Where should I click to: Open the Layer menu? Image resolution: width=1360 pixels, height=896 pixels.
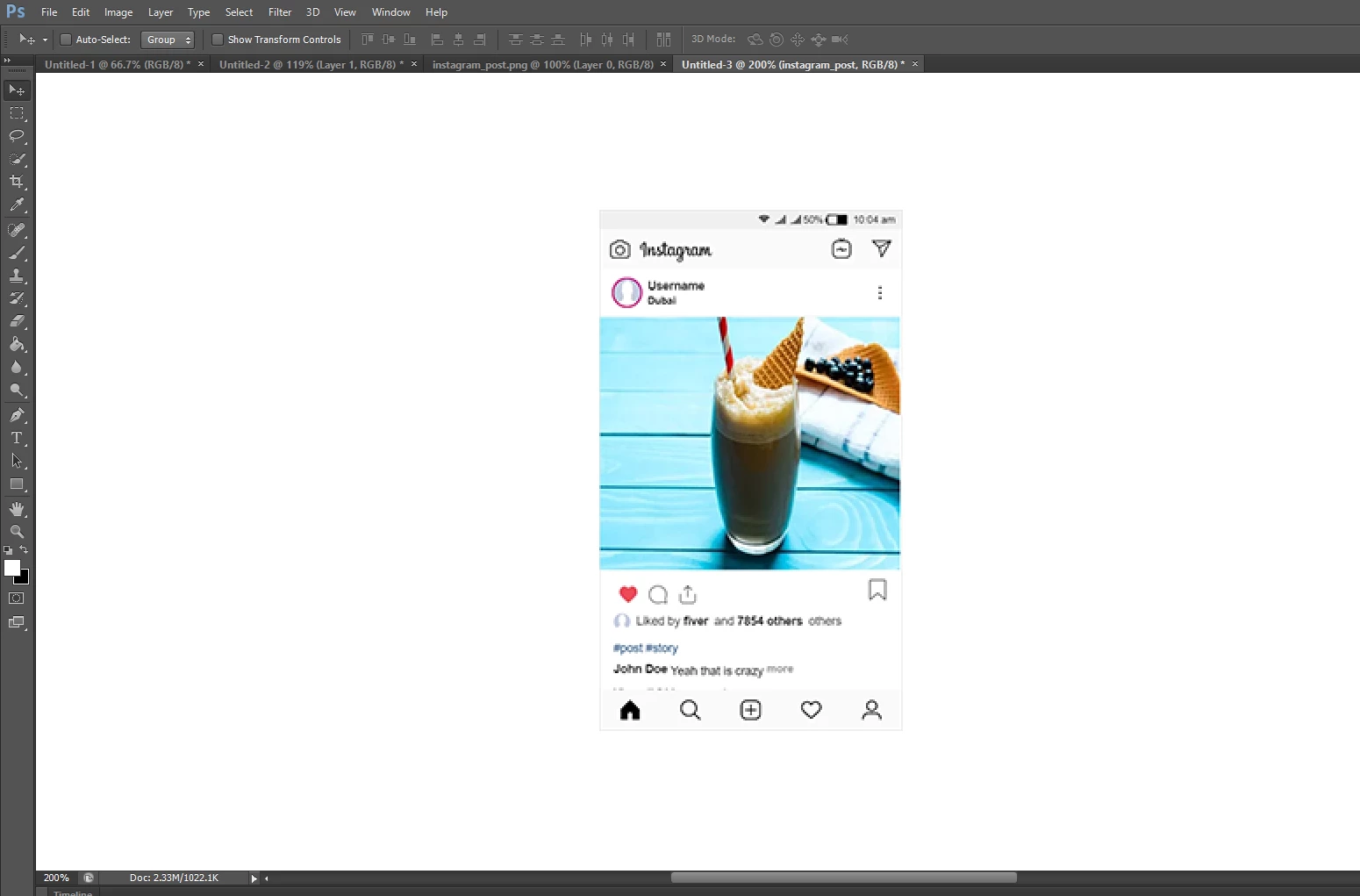(x=161, y=12)
